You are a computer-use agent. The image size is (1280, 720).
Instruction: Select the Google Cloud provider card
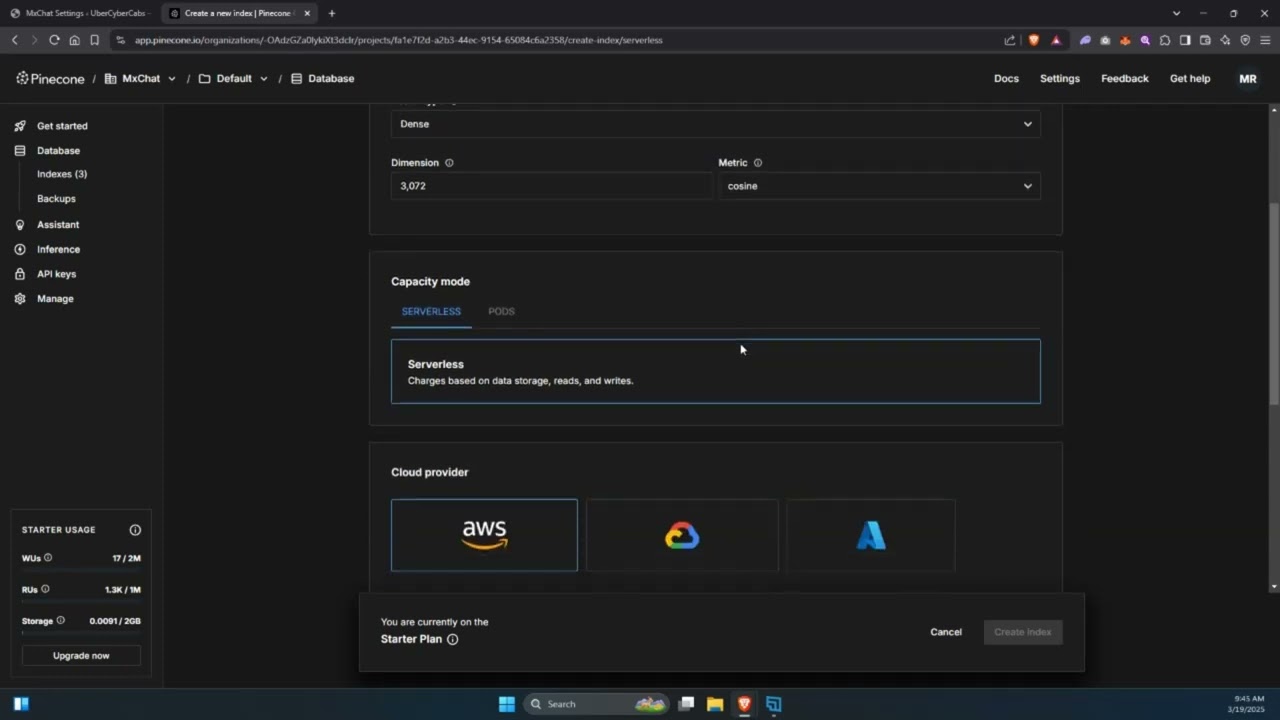pos(682,535)
